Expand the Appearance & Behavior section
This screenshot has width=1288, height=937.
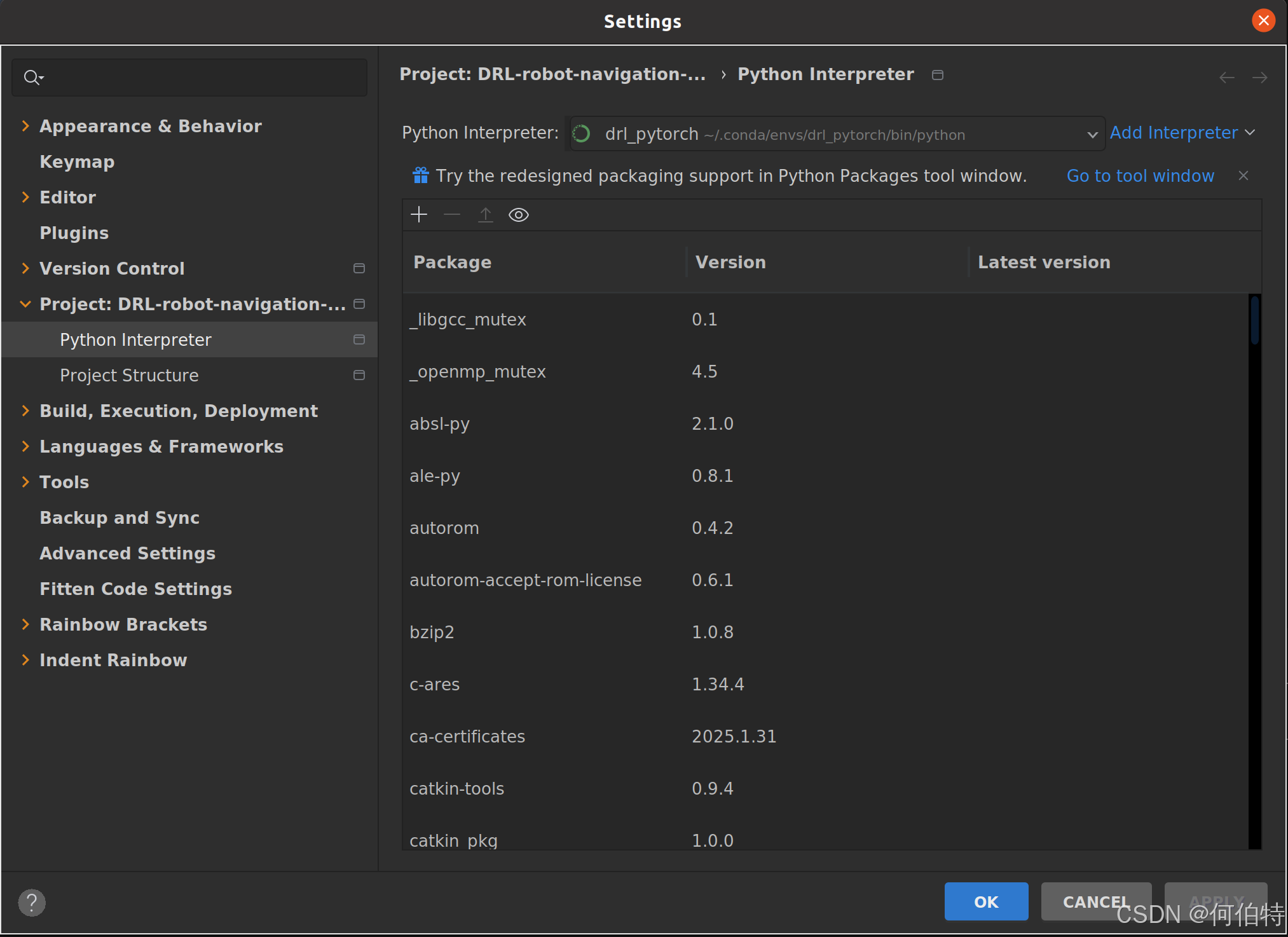click(25, 126)
